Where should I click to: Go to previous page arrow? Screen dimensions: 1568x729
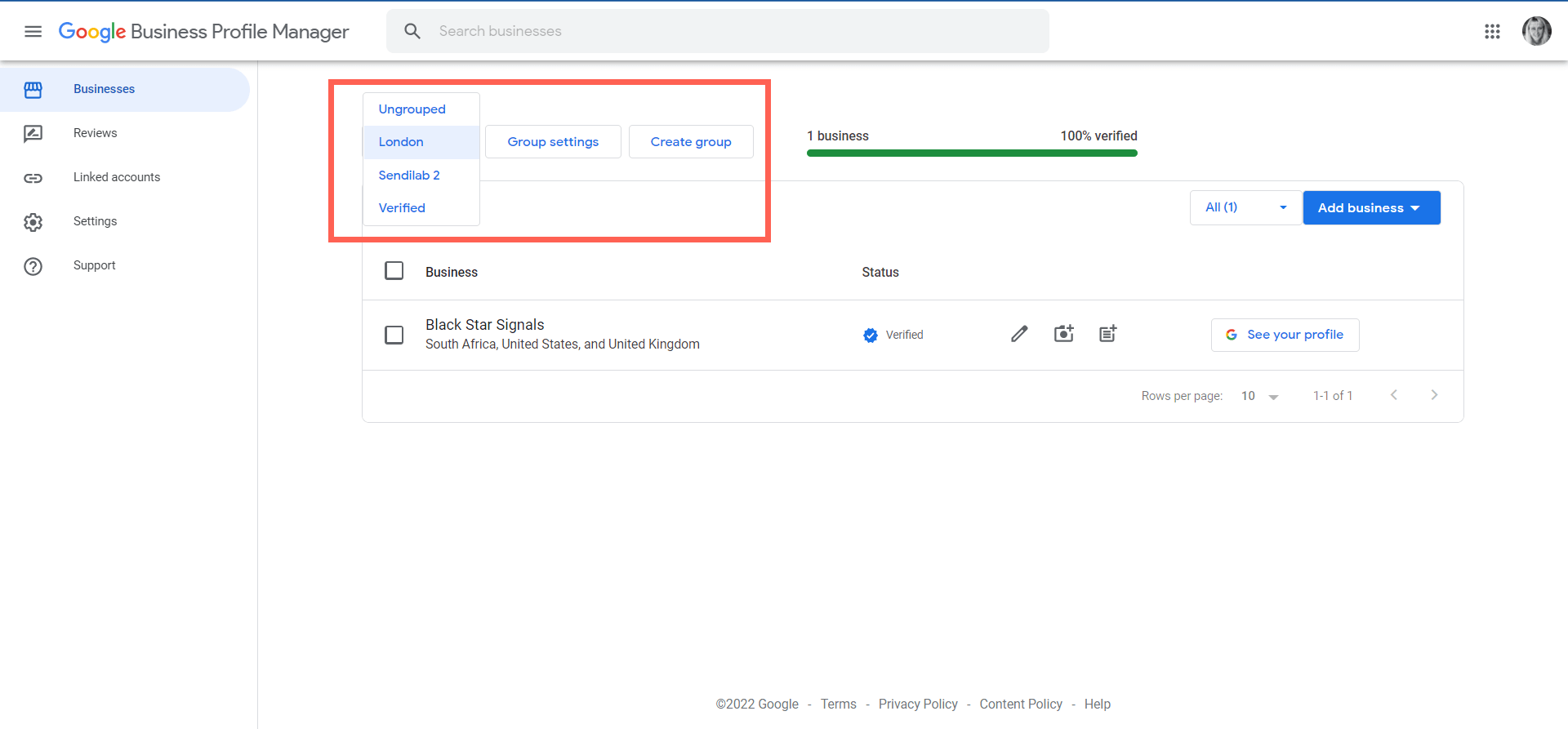coord(1394,395)
